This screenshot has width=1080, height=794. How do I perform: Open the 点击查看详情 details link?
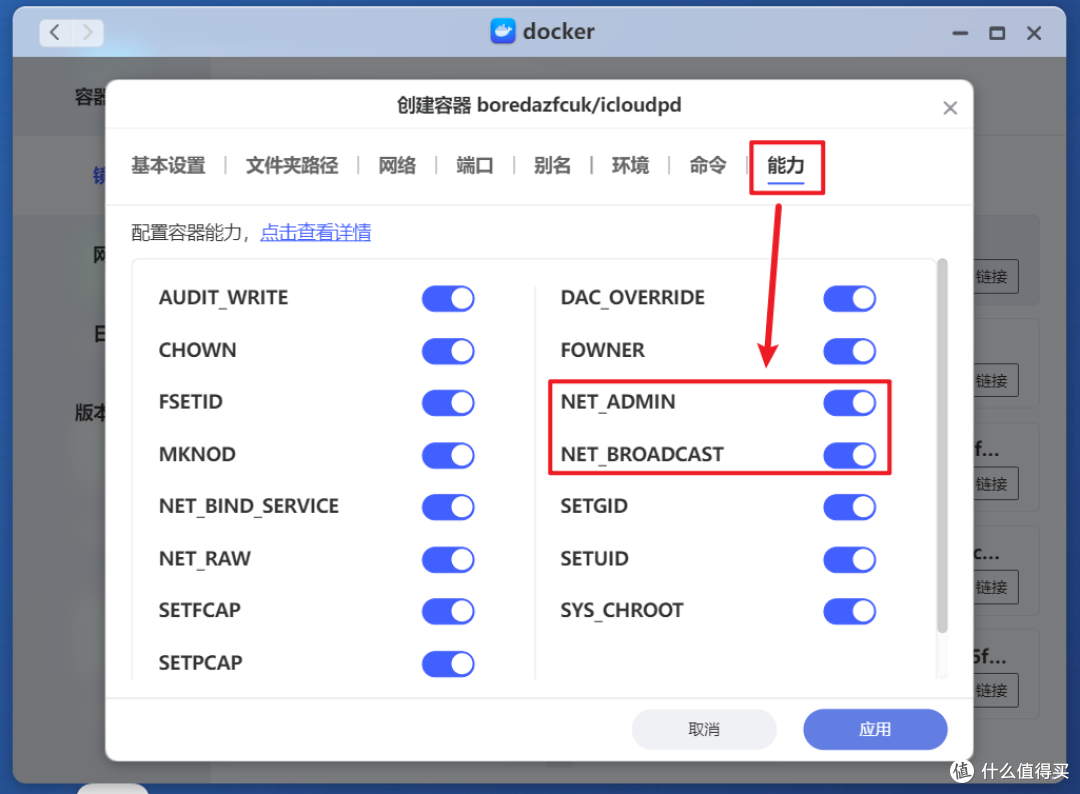coord(316,232)
